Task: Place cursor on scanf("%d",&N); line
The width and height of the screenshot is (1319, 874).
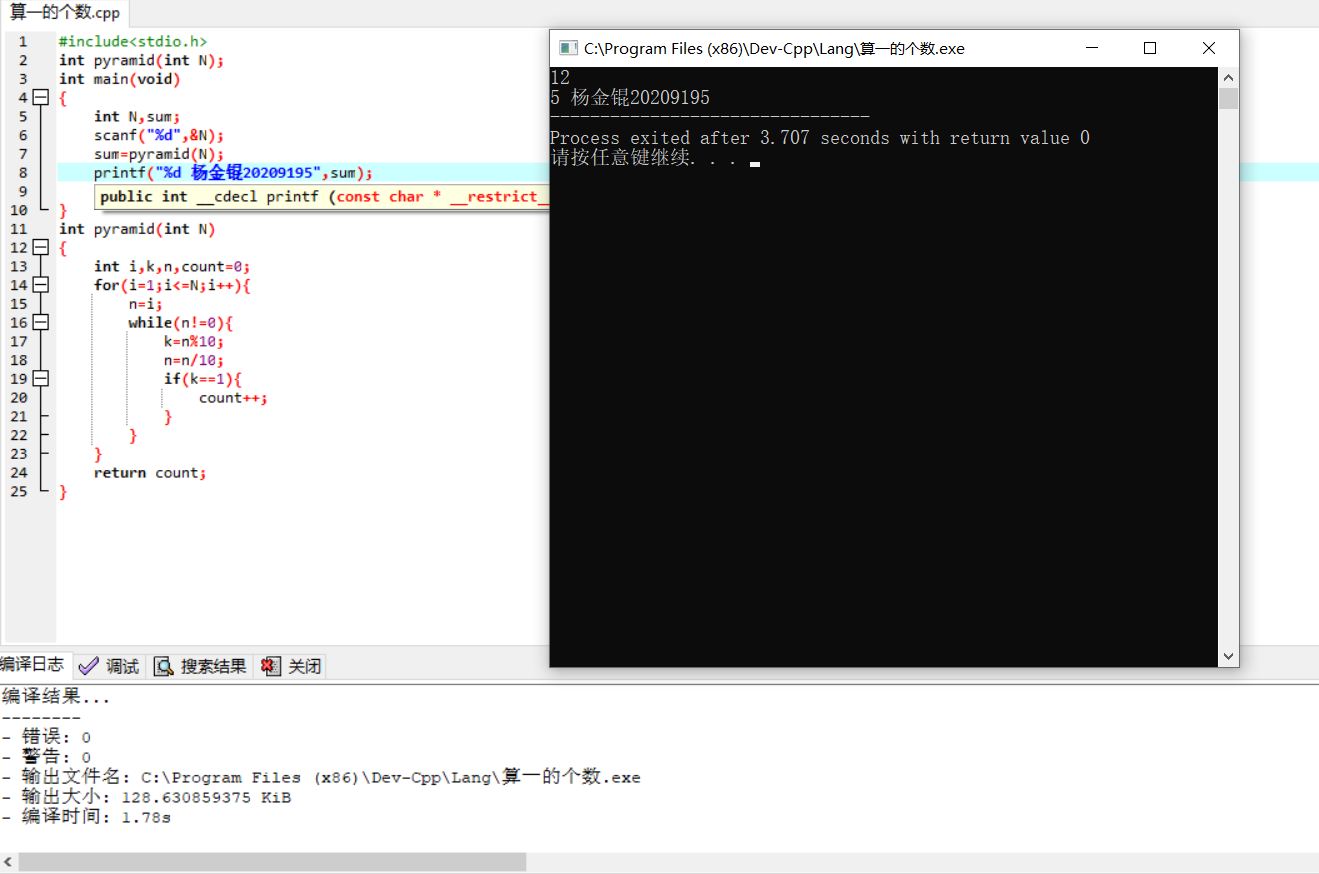Action: tap(159, 135)
